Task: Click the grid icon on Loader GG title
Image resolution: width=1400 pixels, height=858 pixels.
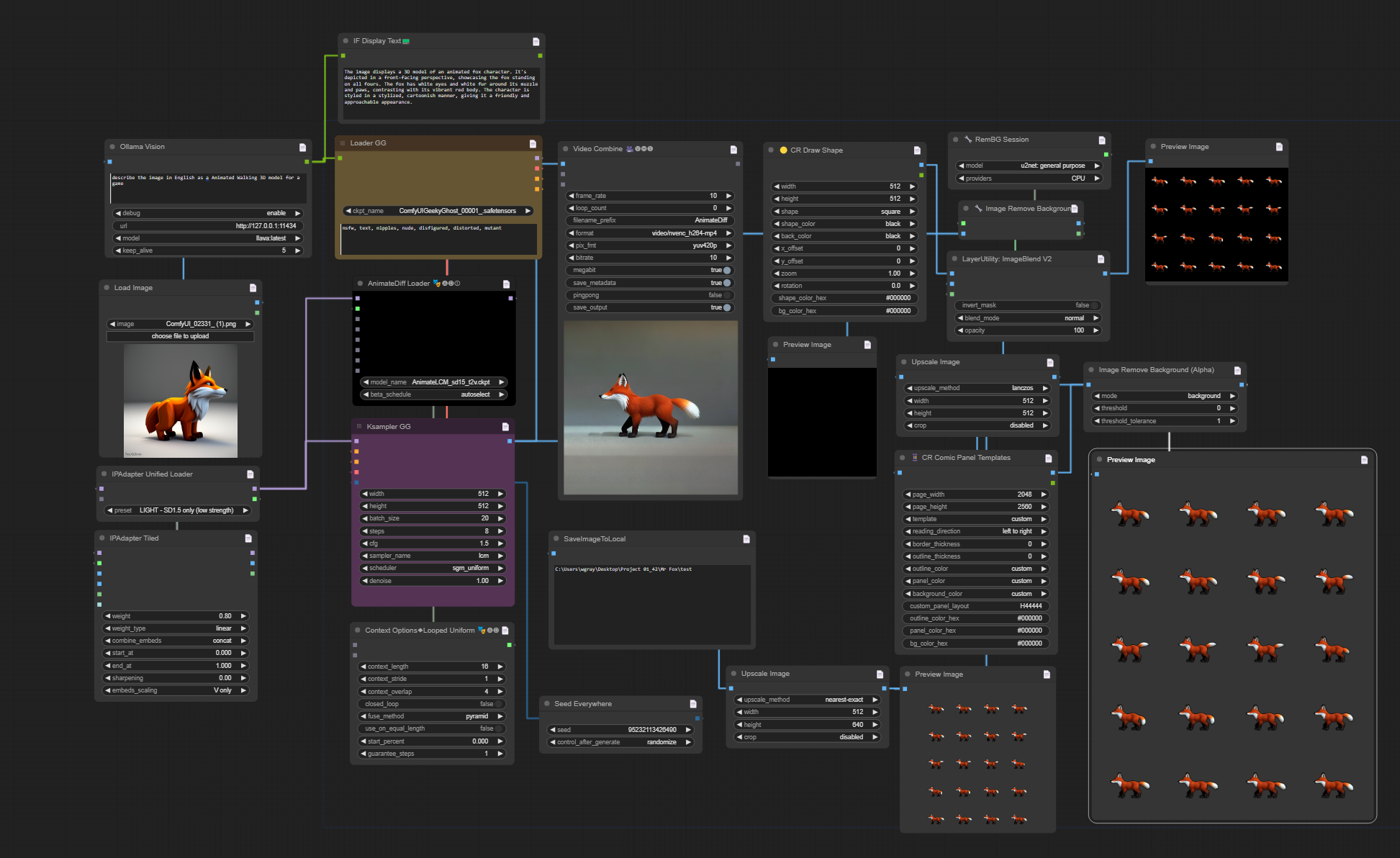Action: click(x=343, y=143)
